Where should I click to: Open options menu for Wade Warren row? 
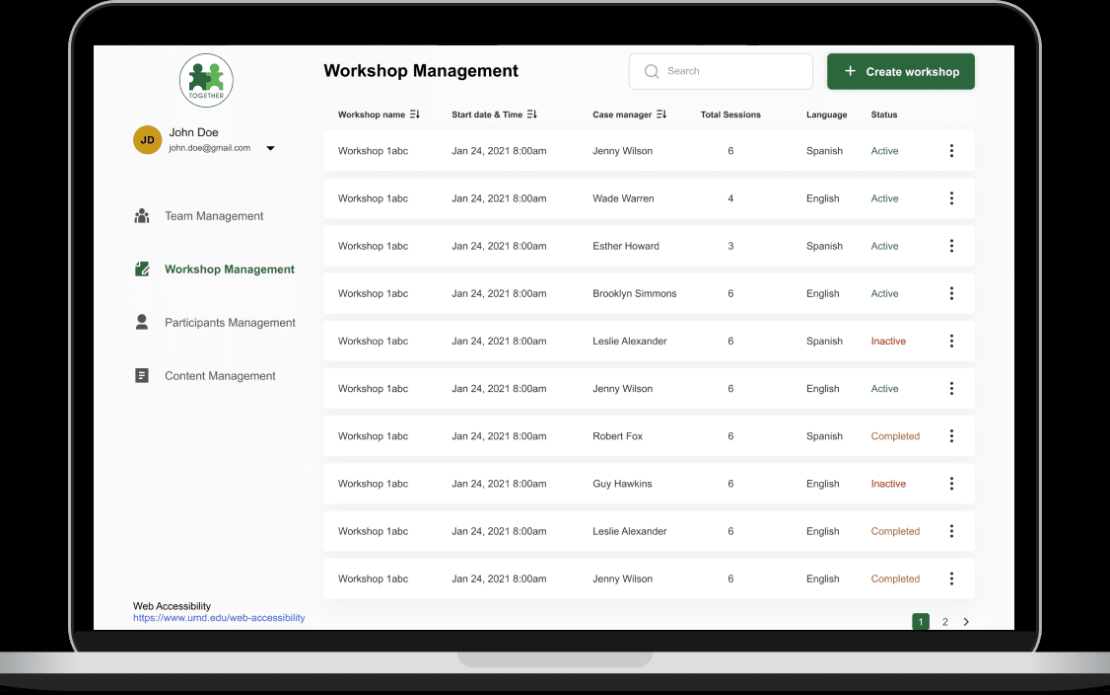(951, 198)
